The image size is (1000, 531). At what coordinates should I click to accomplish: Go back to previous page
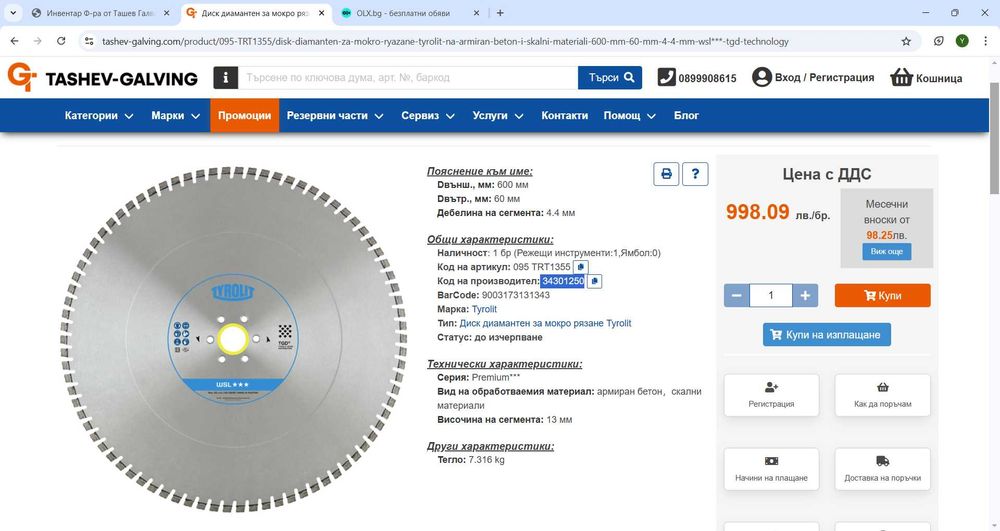[x=15, y=41]
